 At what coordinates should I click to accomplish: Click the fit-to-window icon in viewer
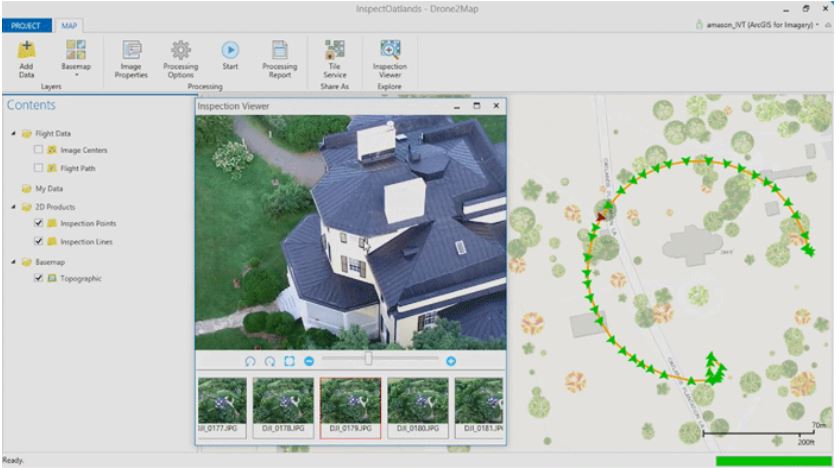(289, 361)
